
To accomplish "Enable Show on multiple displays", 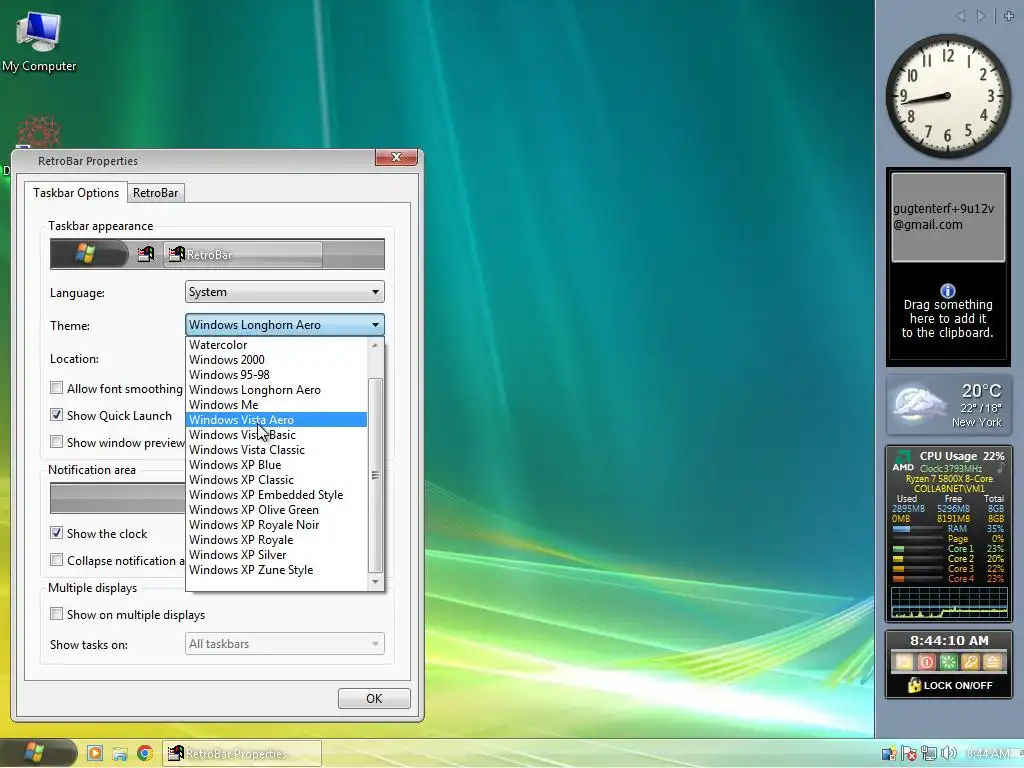I will click(57, 614).
